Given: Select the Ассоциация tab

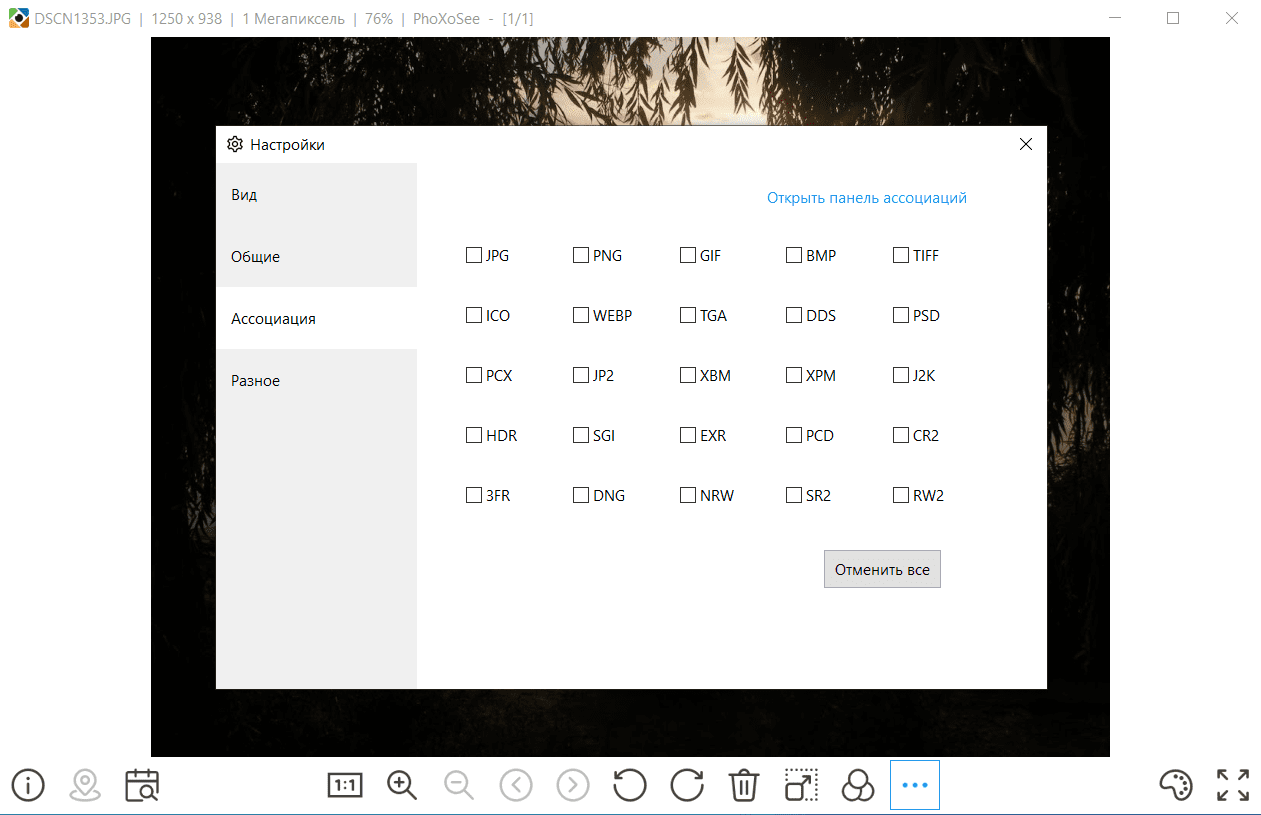Looking at the screenshot, I should tap(316, 318).
